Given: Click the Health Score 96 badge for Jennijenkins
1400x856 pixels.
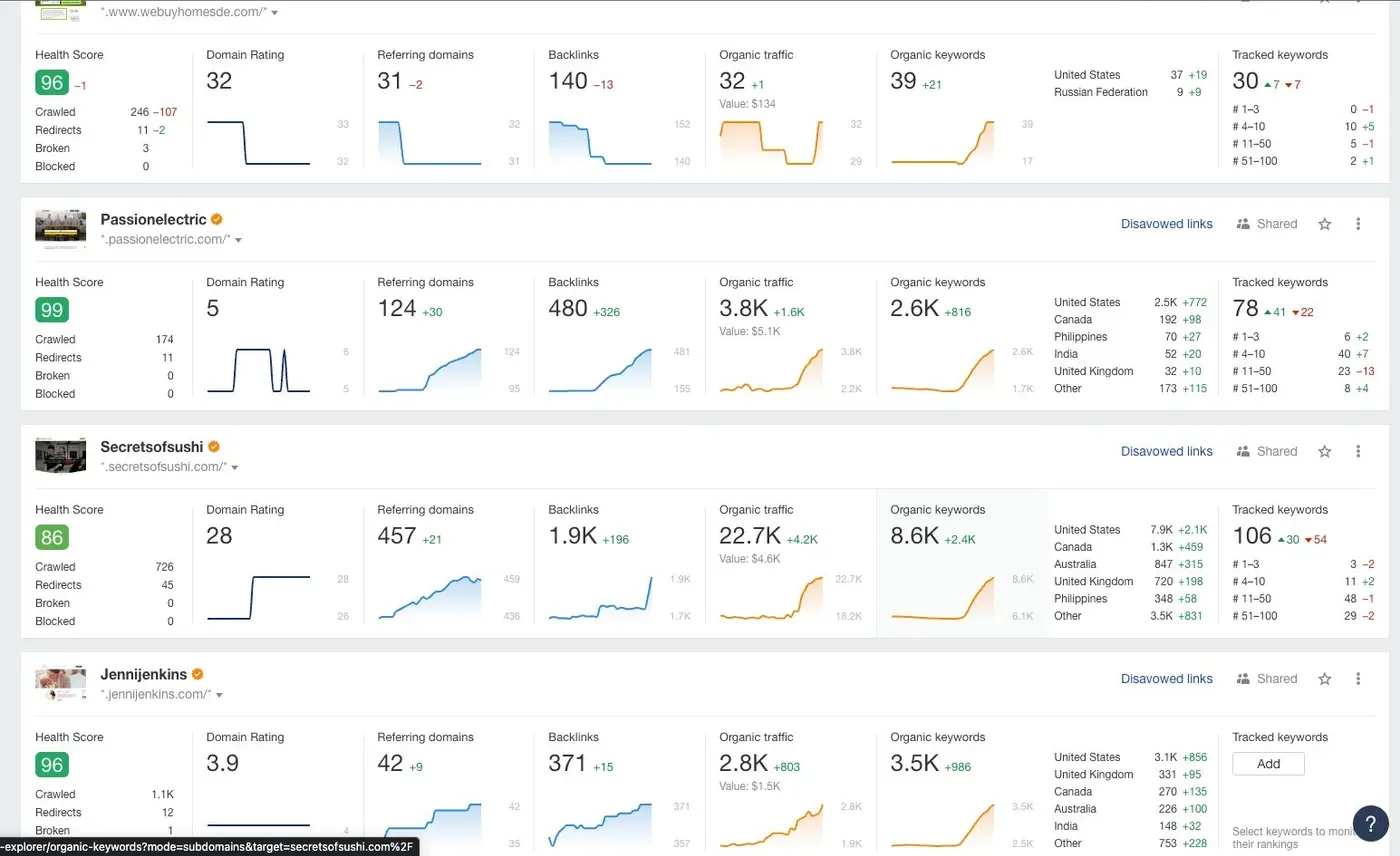Looking at the screenshot, I should coord(52,765).
